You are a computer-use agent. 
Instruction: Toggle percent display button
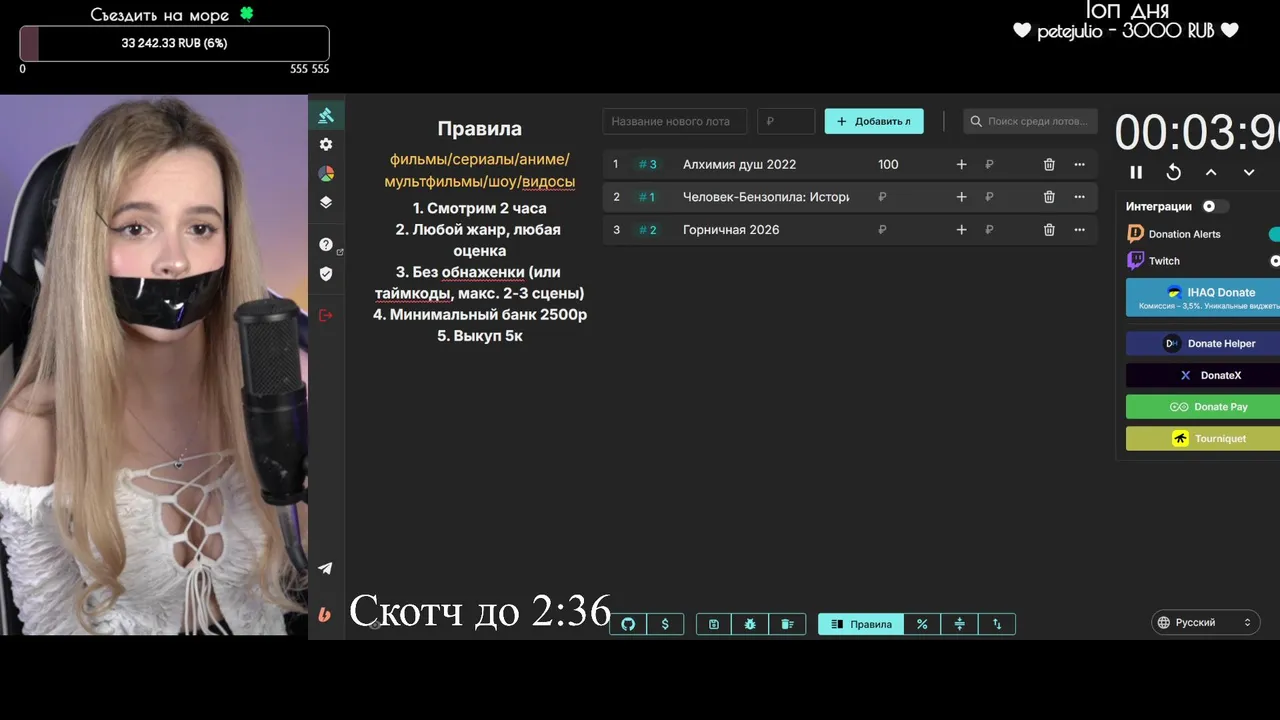922,624
